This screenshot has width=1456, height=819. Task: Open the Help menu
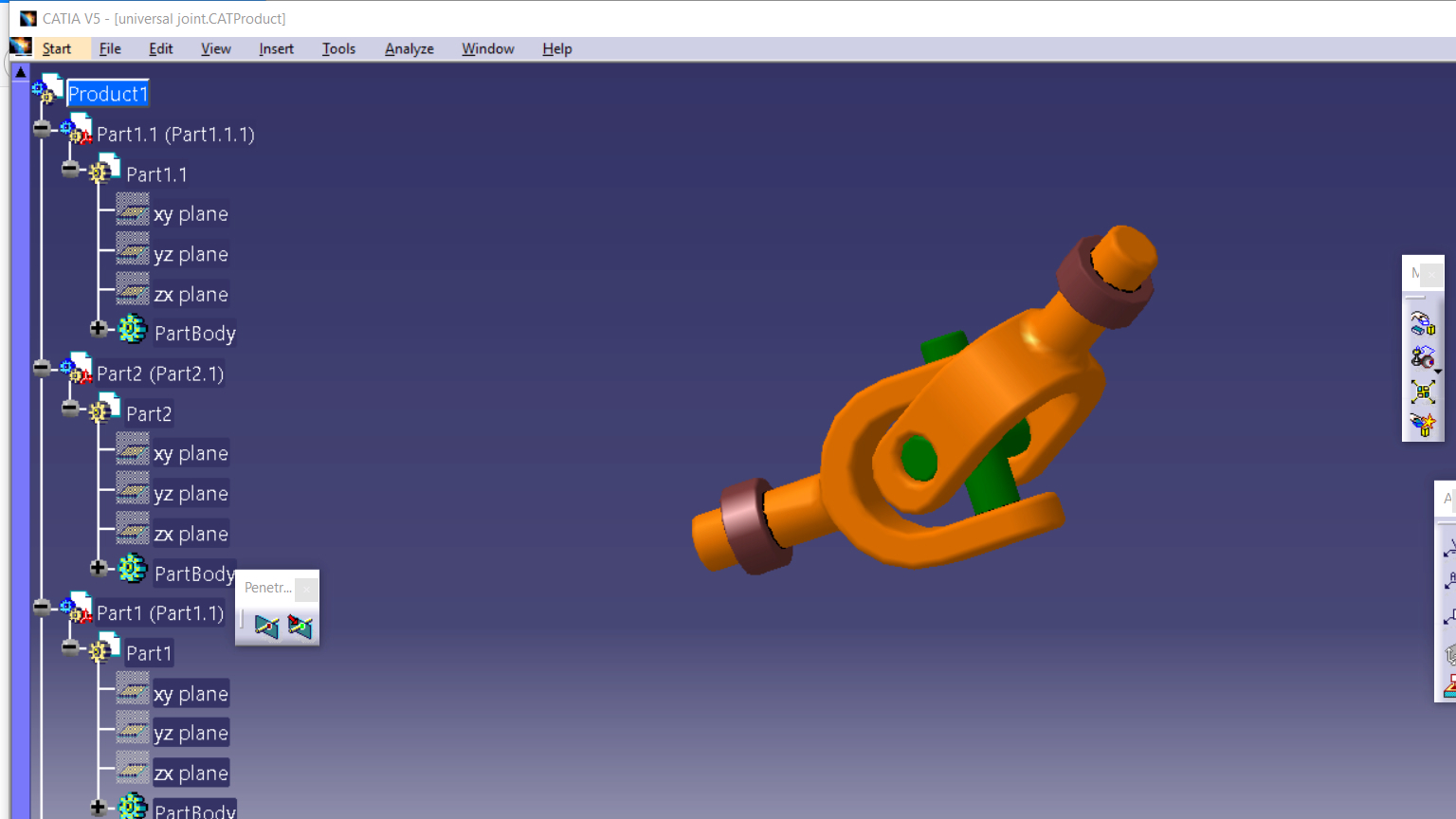[557, 49]
